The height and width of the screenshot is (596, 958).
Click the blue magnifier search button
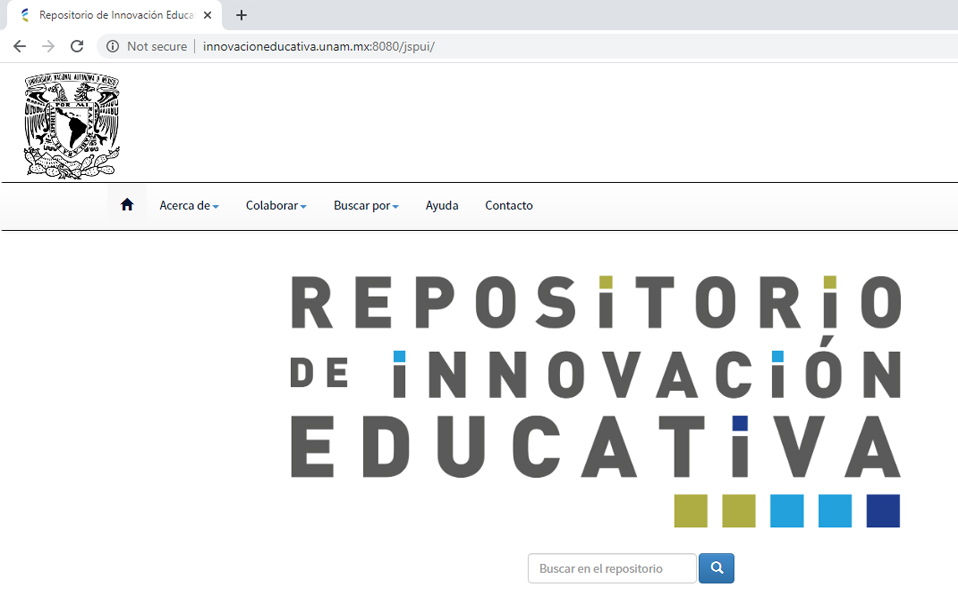[x=716, y=568]
